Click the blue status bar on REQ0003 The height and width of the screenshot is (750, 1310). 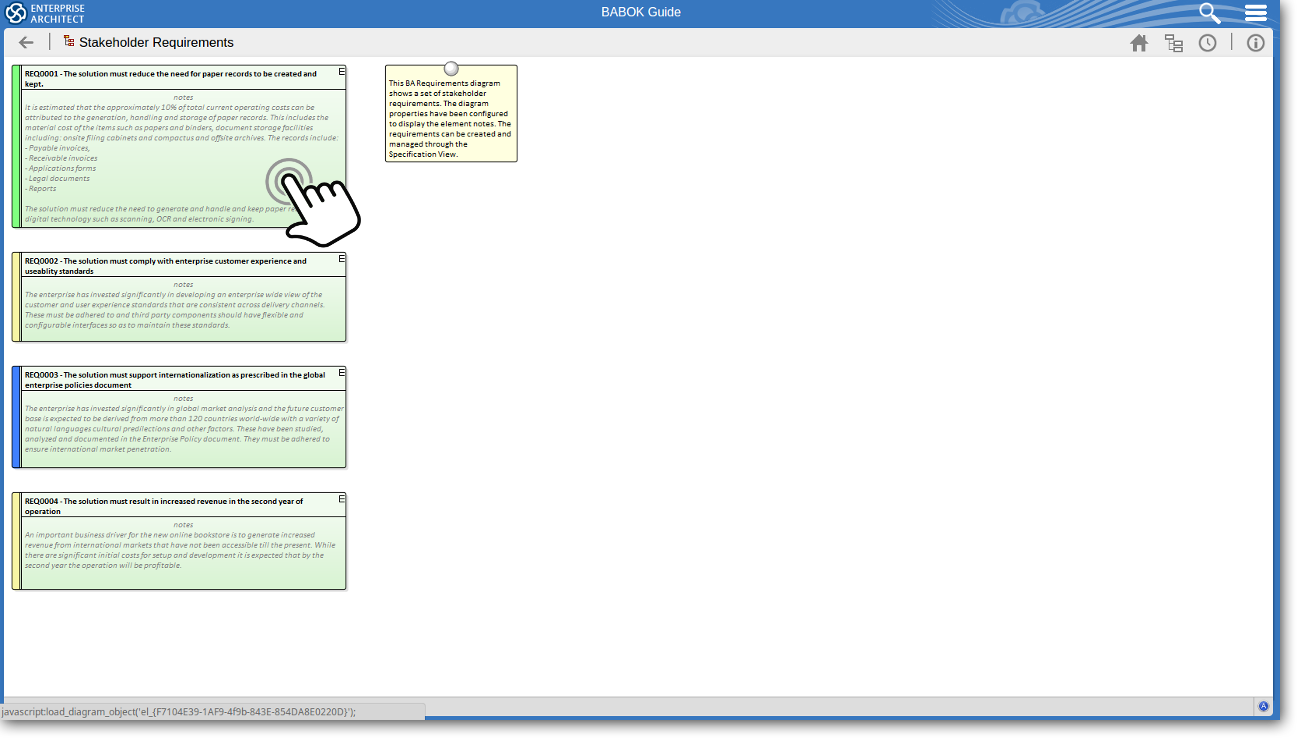(x=16, y=417)
